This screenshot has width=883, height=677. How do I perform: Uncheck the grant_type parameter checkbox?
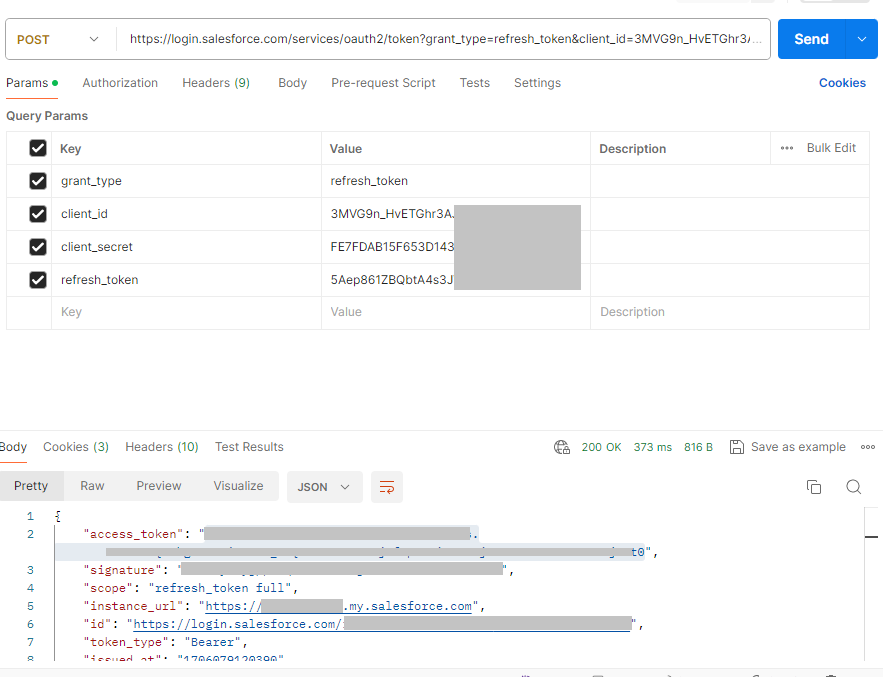click(38, 181)
